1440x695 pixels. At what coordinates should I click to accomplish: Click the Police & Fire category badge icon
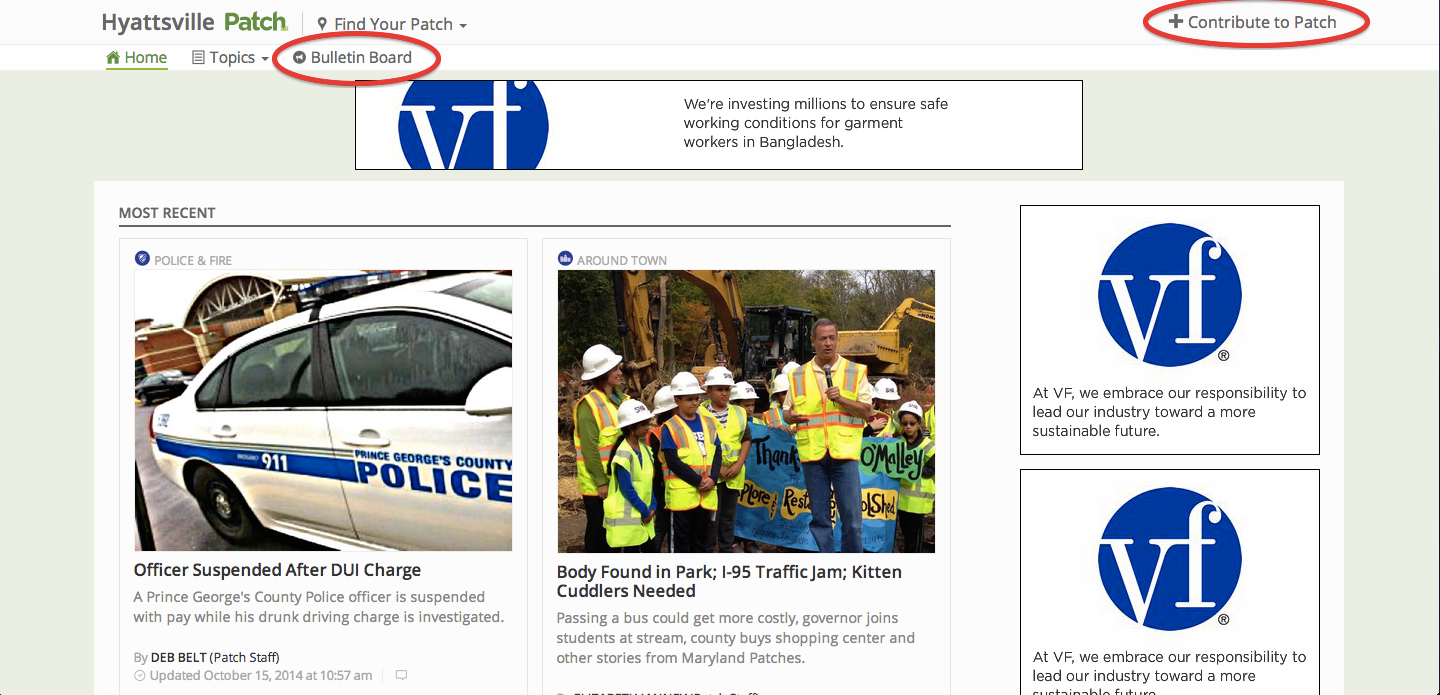click(x=142, y=258)
